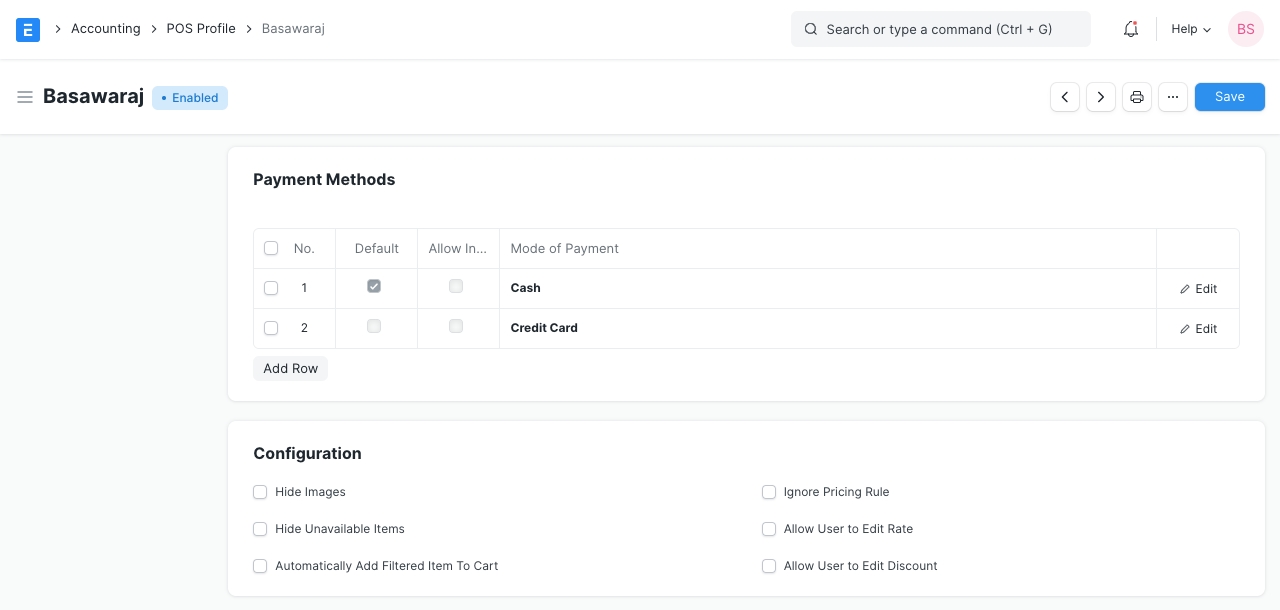Enable Allow User to Edit Discount

[769, 566]
